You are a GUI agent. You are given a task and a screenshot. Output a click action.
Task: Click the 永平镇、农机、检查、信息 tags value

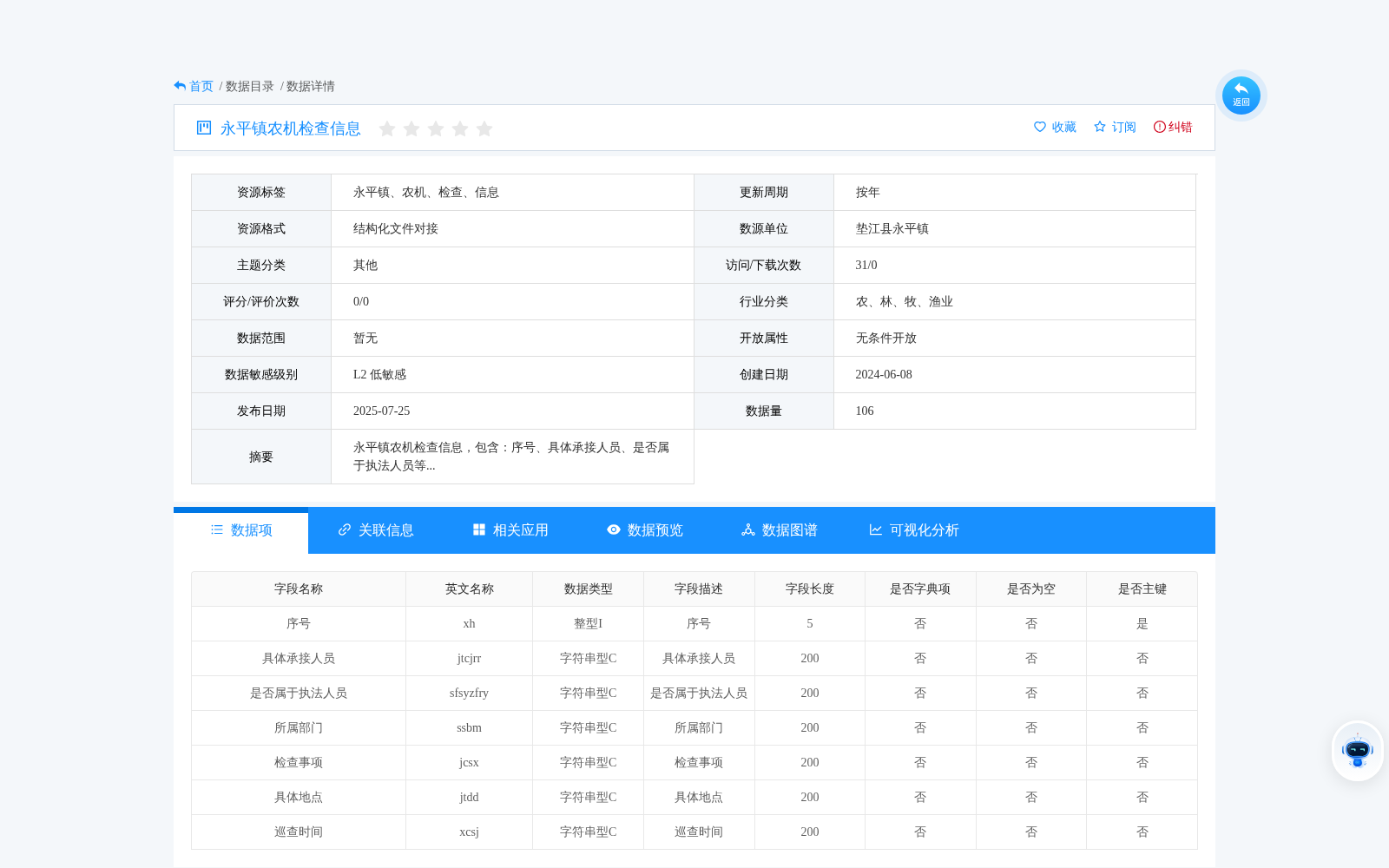pos(426,193)
